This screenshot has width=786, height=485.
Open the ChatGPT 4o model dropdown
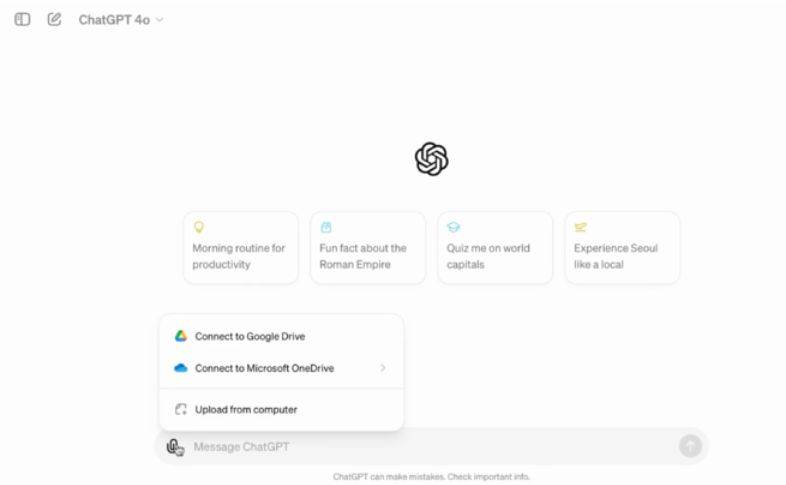(120, 20)
